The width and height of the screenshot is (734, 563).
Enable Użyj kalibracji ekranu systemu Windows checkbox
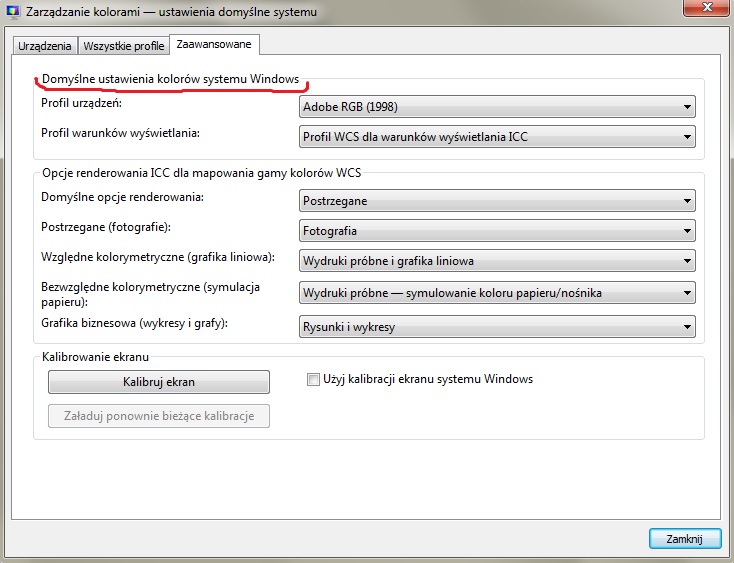[x=314, y=380]
